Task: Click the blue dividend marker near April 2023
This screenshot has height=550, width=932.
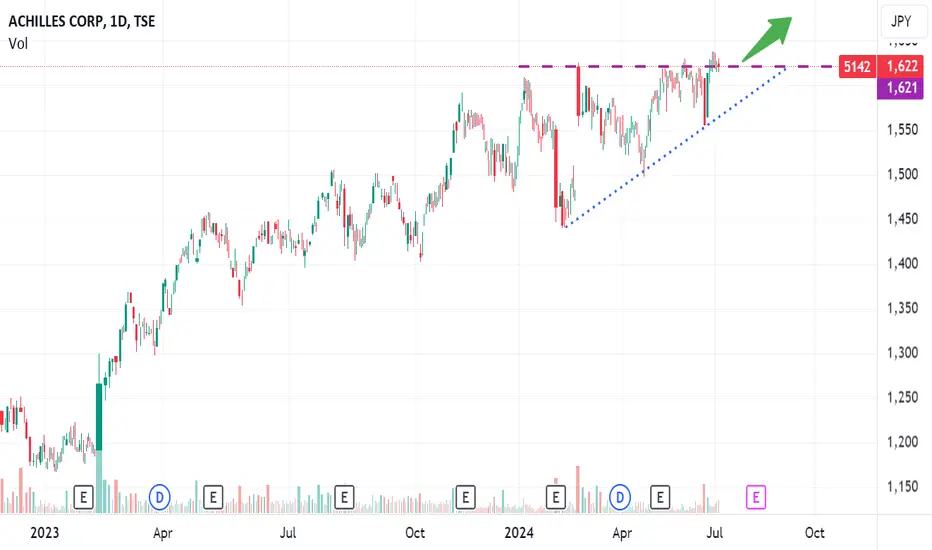Action: point(159,497)
